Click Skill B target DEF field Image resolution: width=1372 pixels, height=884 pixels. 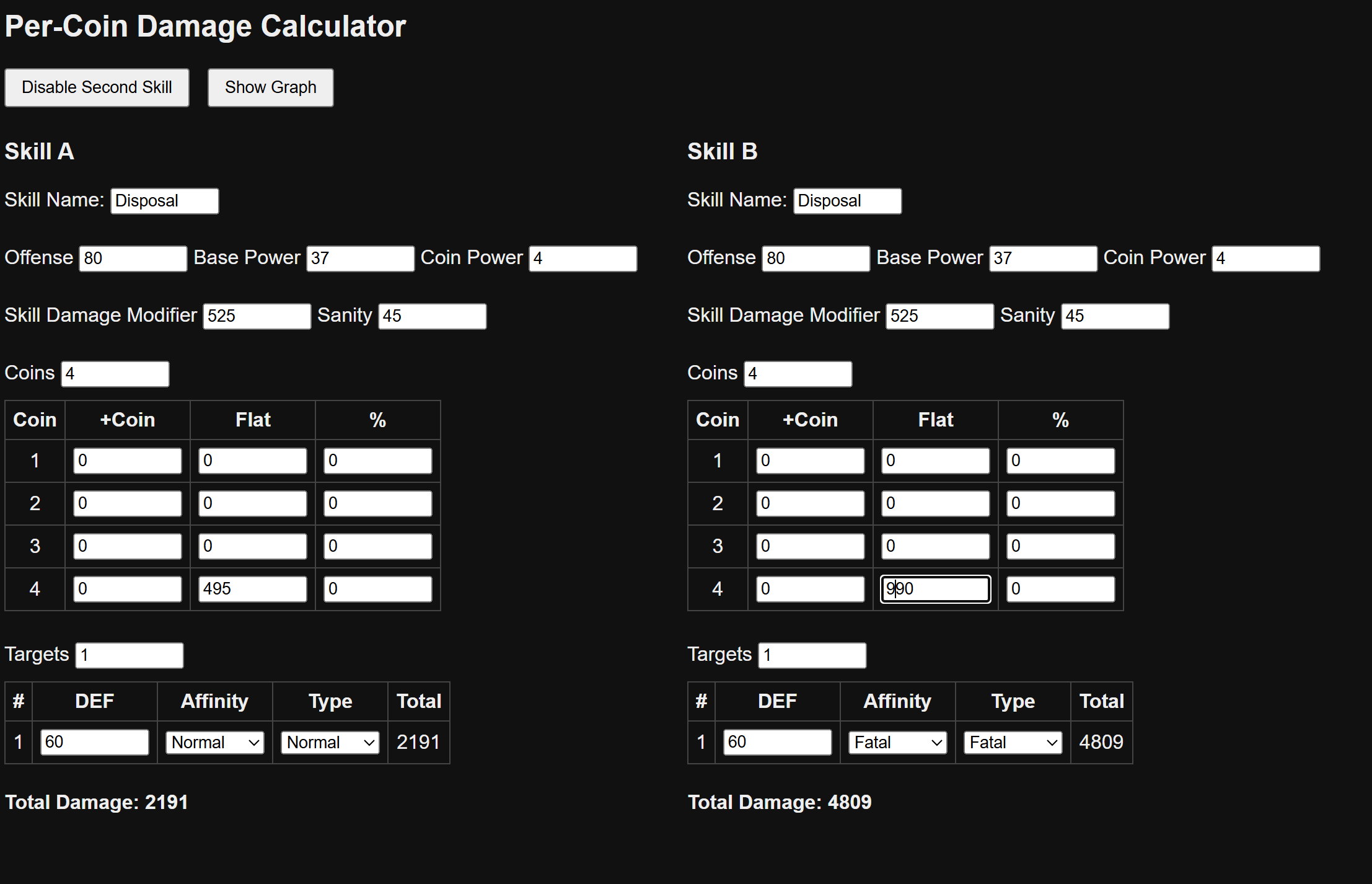(x=777, y=742)
